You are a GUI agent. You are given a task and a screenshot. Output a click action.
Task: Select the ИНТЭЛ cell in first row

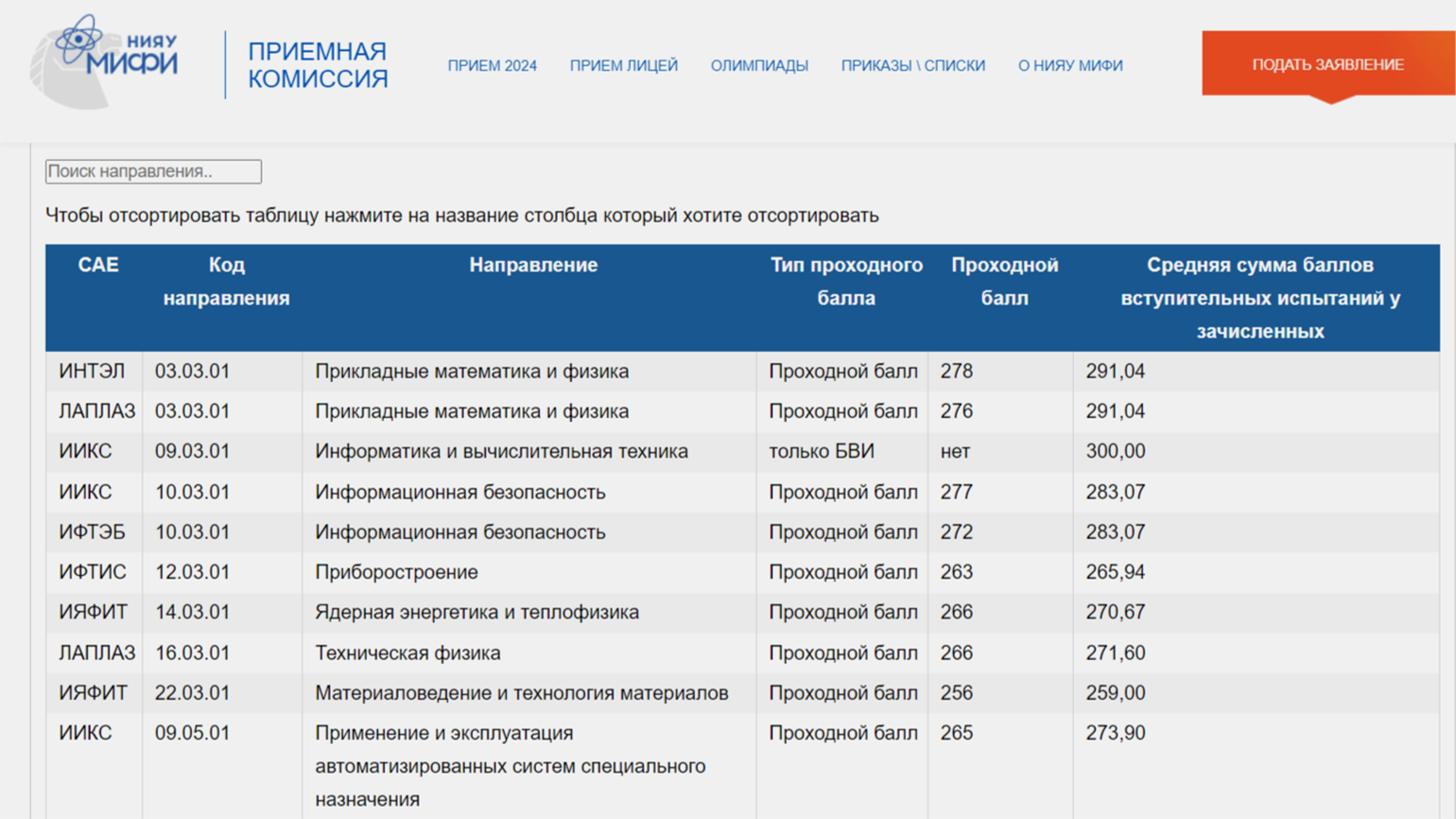[92, 372]
